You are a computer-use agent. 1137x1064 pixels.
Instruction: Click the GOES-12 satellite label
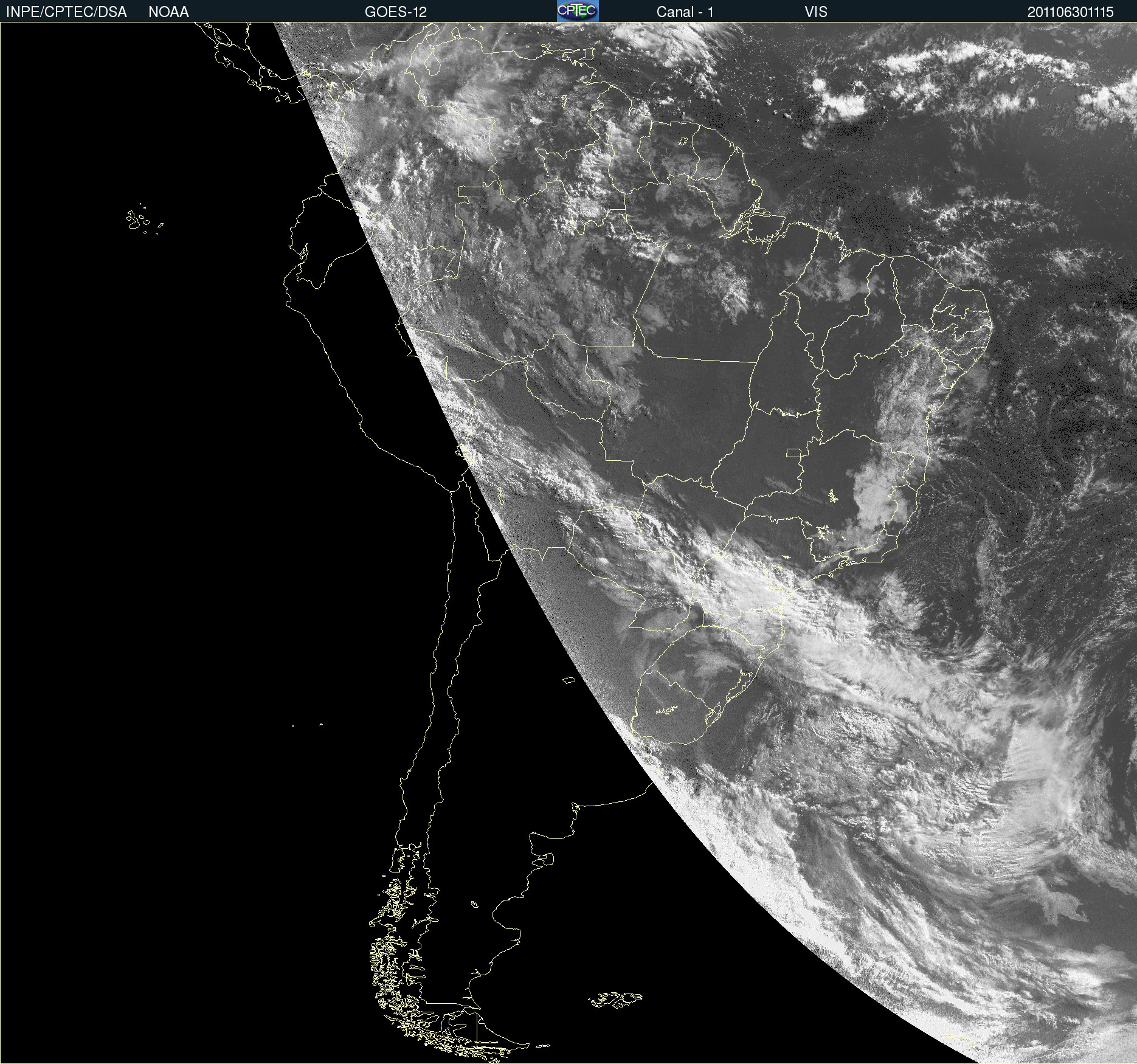click(x=396, y=12)
